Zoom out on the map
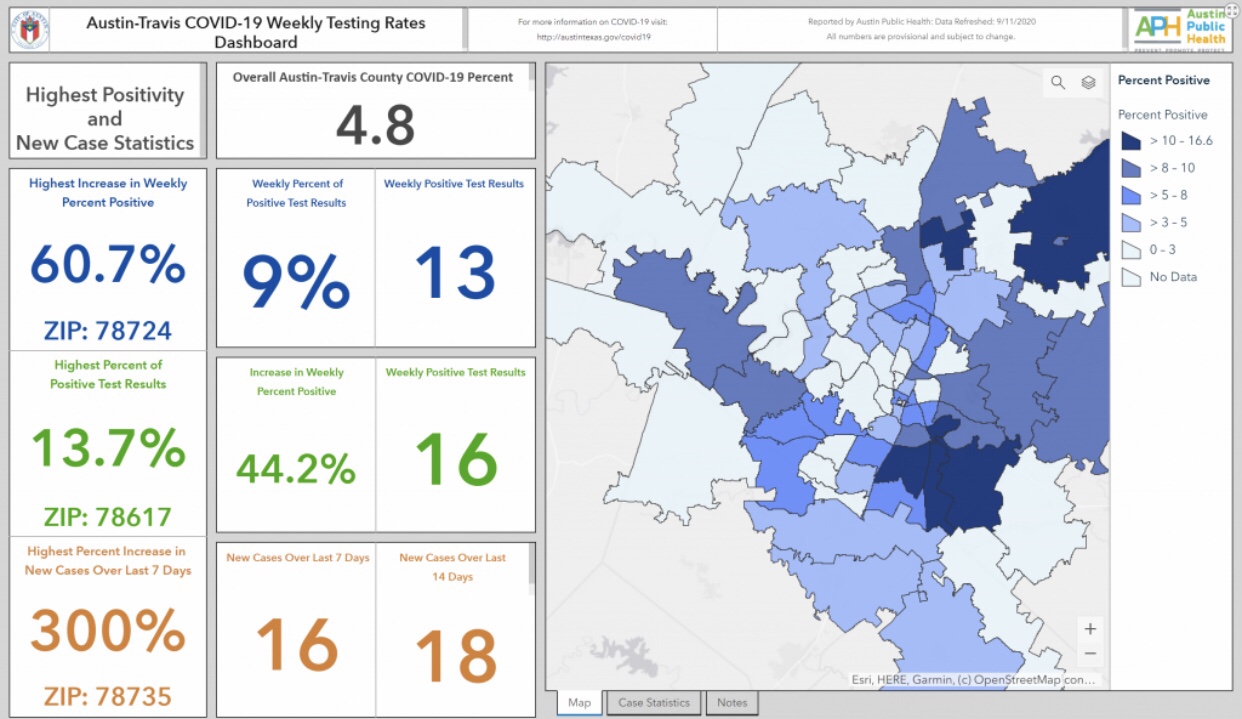Image resolution: width=1242 pixels, height=719 pixels. pos(1090,654)
